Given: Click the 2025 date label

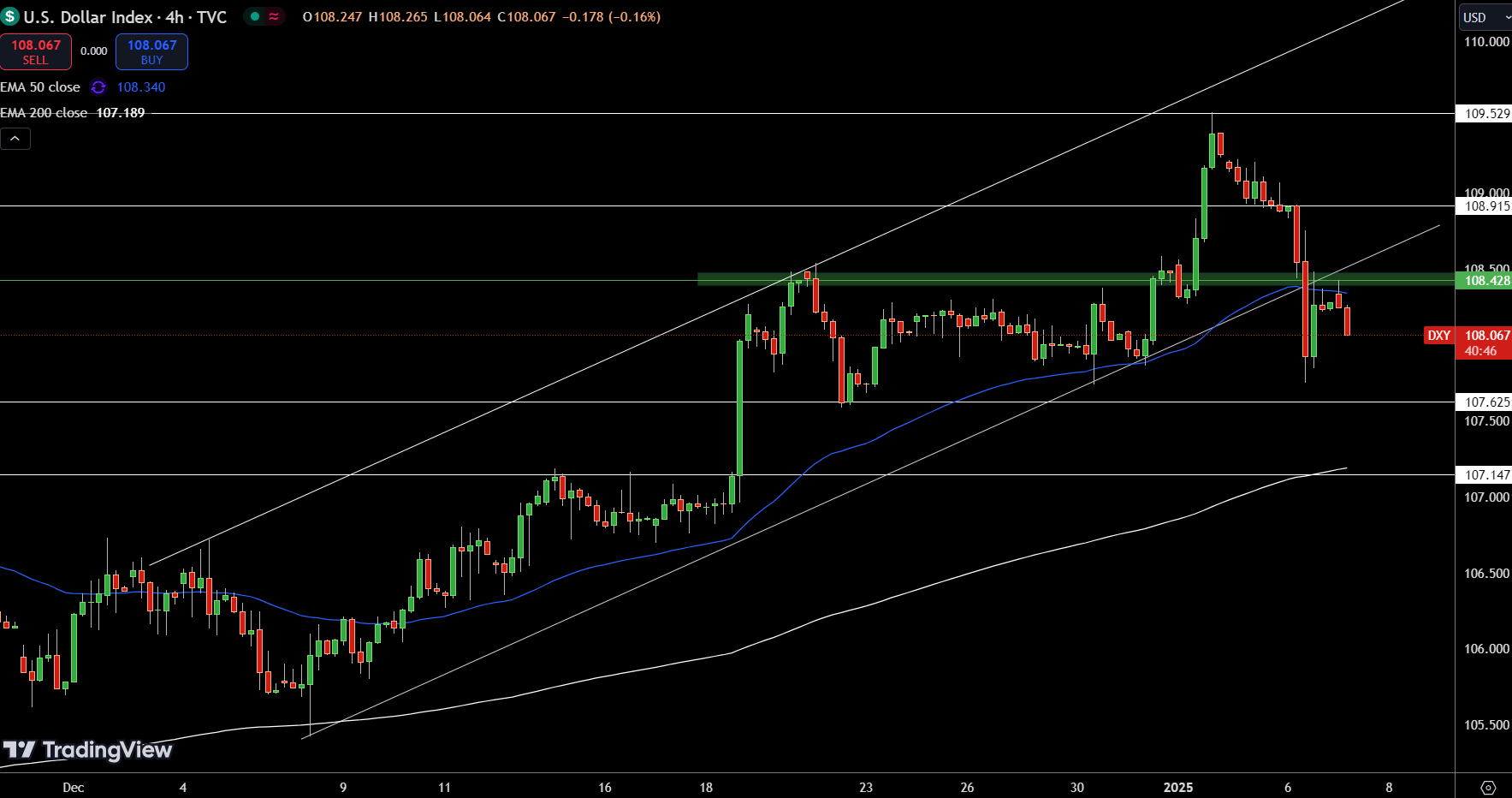Looking at the screenshot, I should pyautogui.click(x=1178, y=788).
